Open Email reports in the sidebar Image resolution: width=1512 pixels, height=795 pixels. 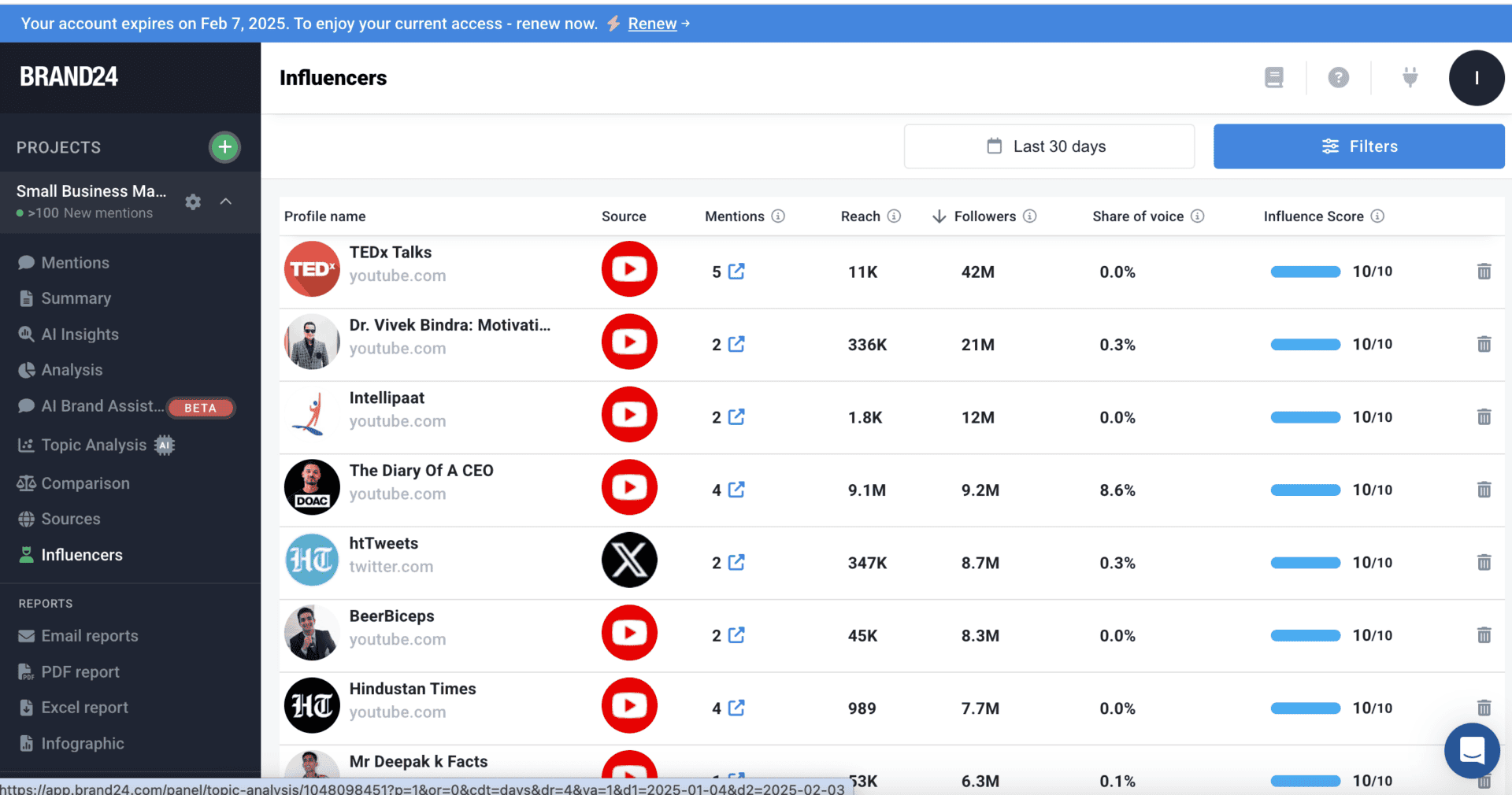coord(89,636)
